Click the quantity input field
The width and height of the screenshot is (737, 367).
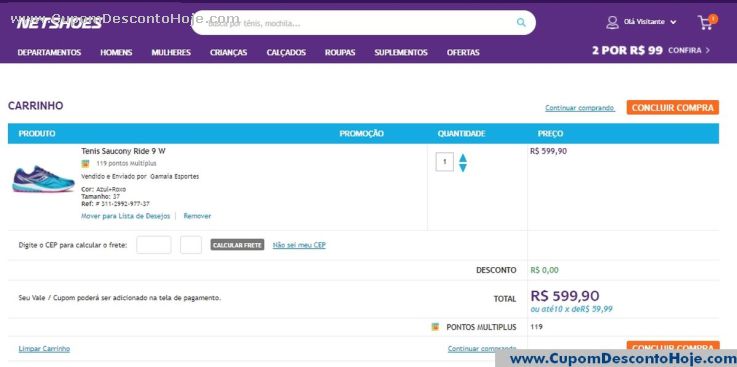[444, 162]
